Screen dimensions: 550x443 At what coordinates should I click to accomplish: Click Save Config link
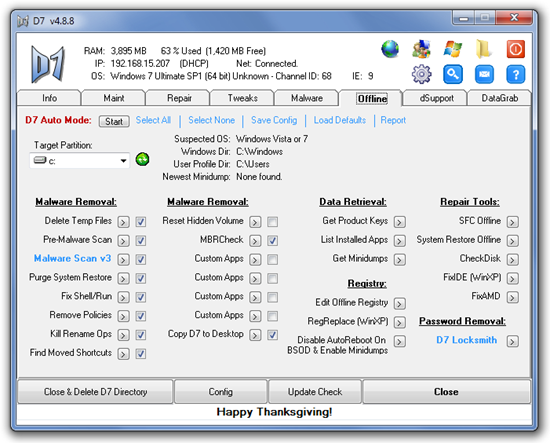pos(274,120)
